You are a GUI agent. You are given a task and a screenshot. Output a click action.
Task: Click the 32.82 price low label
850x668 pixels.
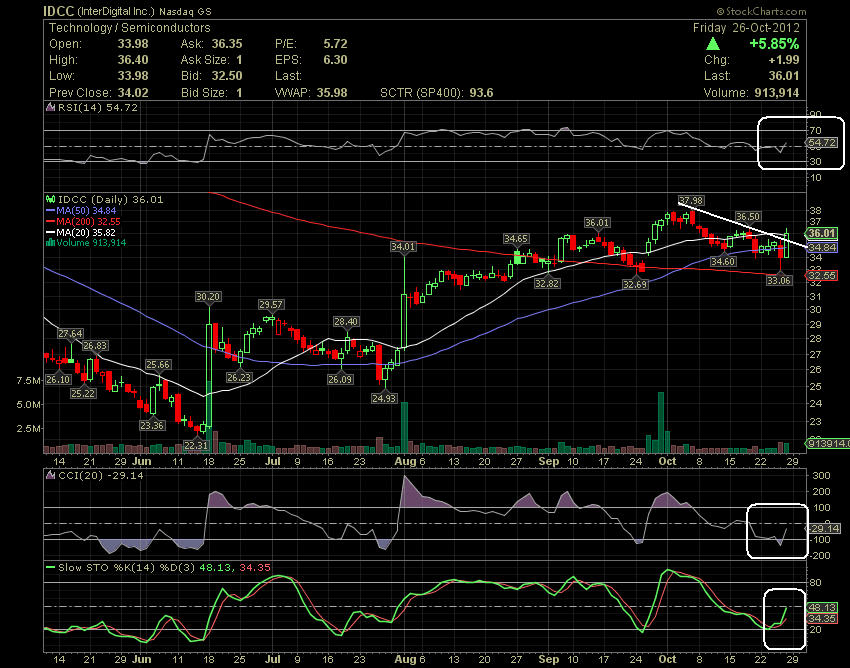(x=546, y=283)
